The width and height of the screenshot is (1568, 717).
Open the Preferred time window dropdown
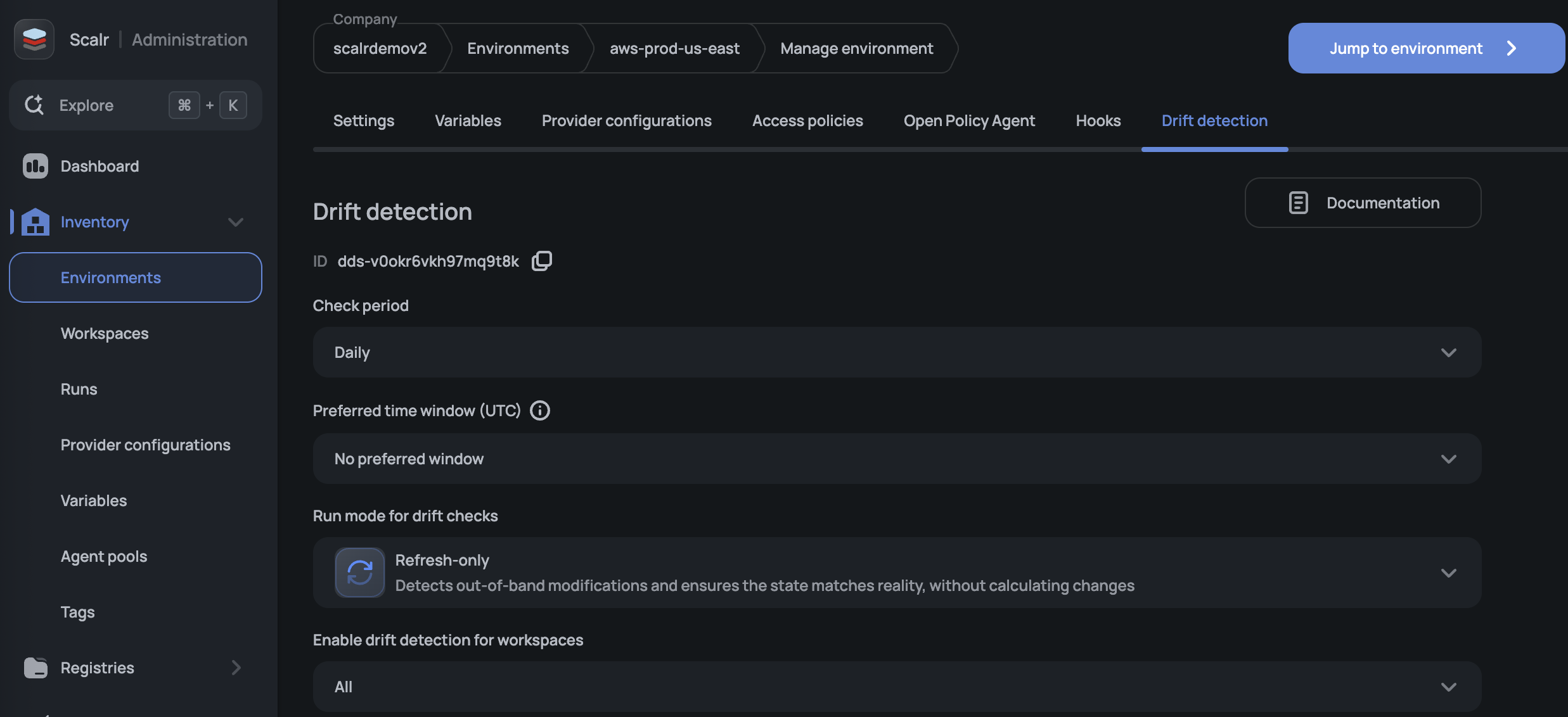pos(897,459)
